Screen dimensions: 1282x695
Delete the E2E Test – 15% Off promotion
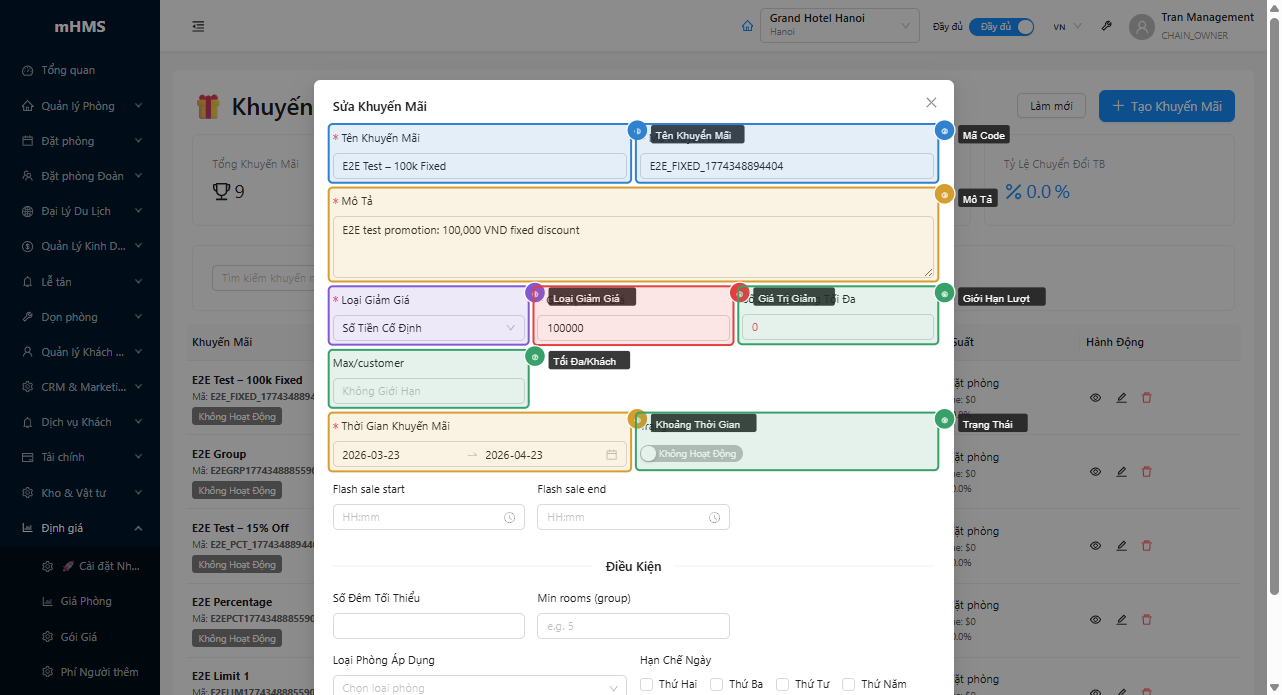[1146, 545]
